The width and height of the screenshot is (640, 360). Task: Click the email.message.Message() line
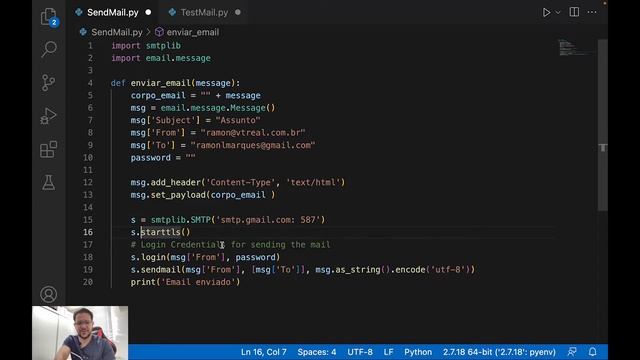203,108
